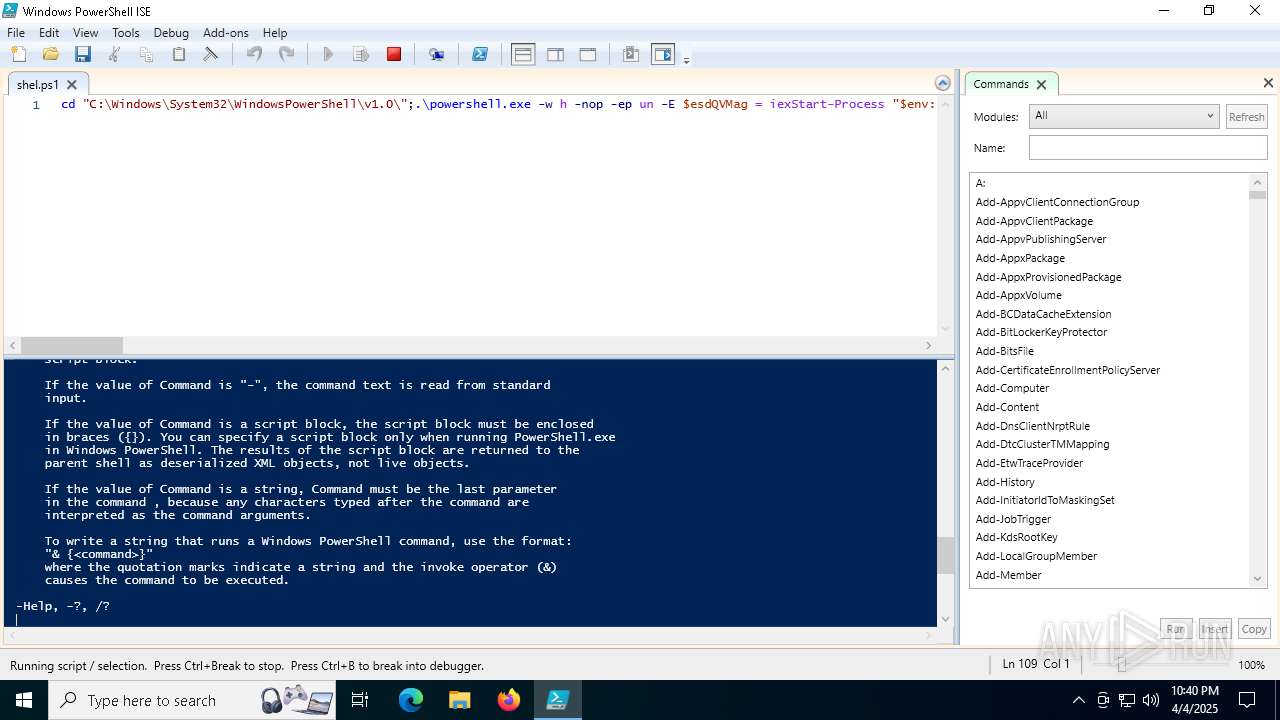Open the Modules dropdown set to All
The image size is (1280, 720).
pyautogui.click(x=1124, y=116)
